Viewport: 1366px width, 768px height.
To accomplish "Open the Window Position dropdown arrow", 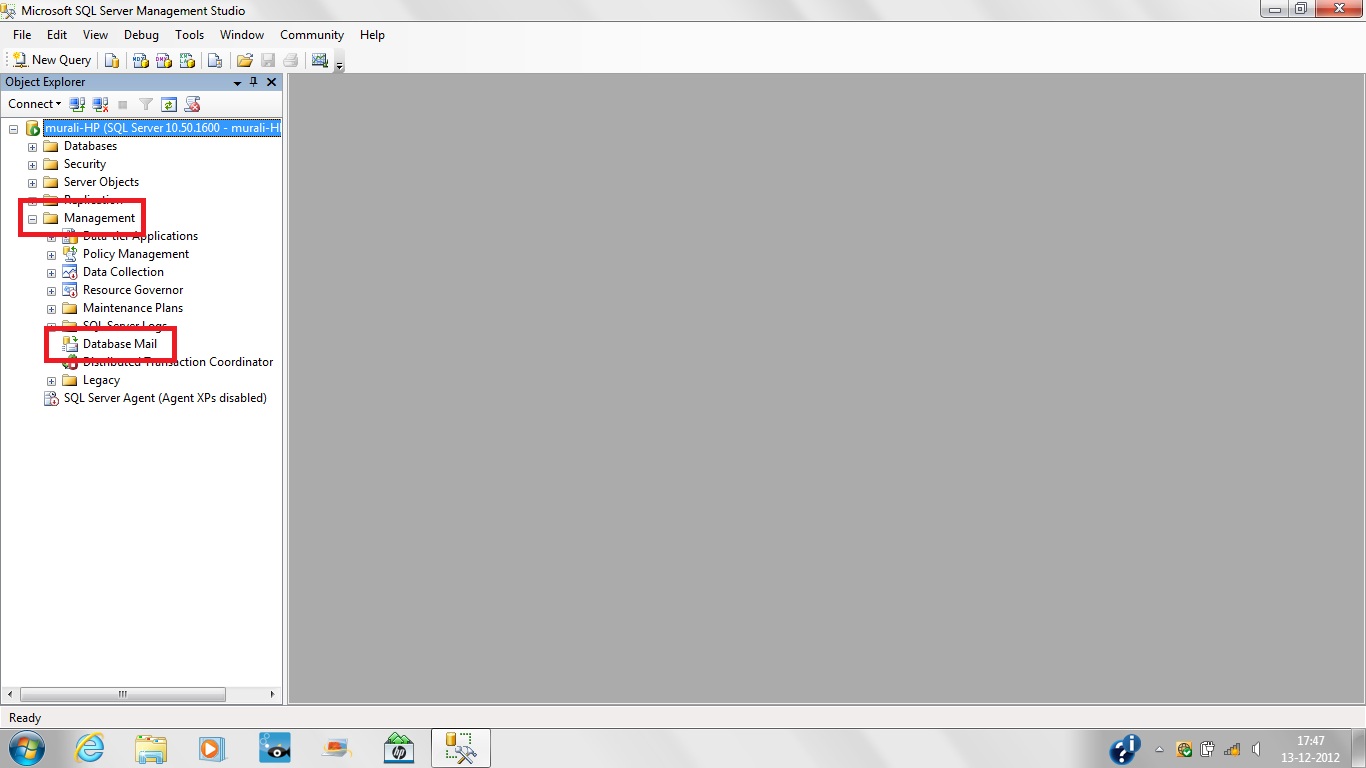I will 238,82.
